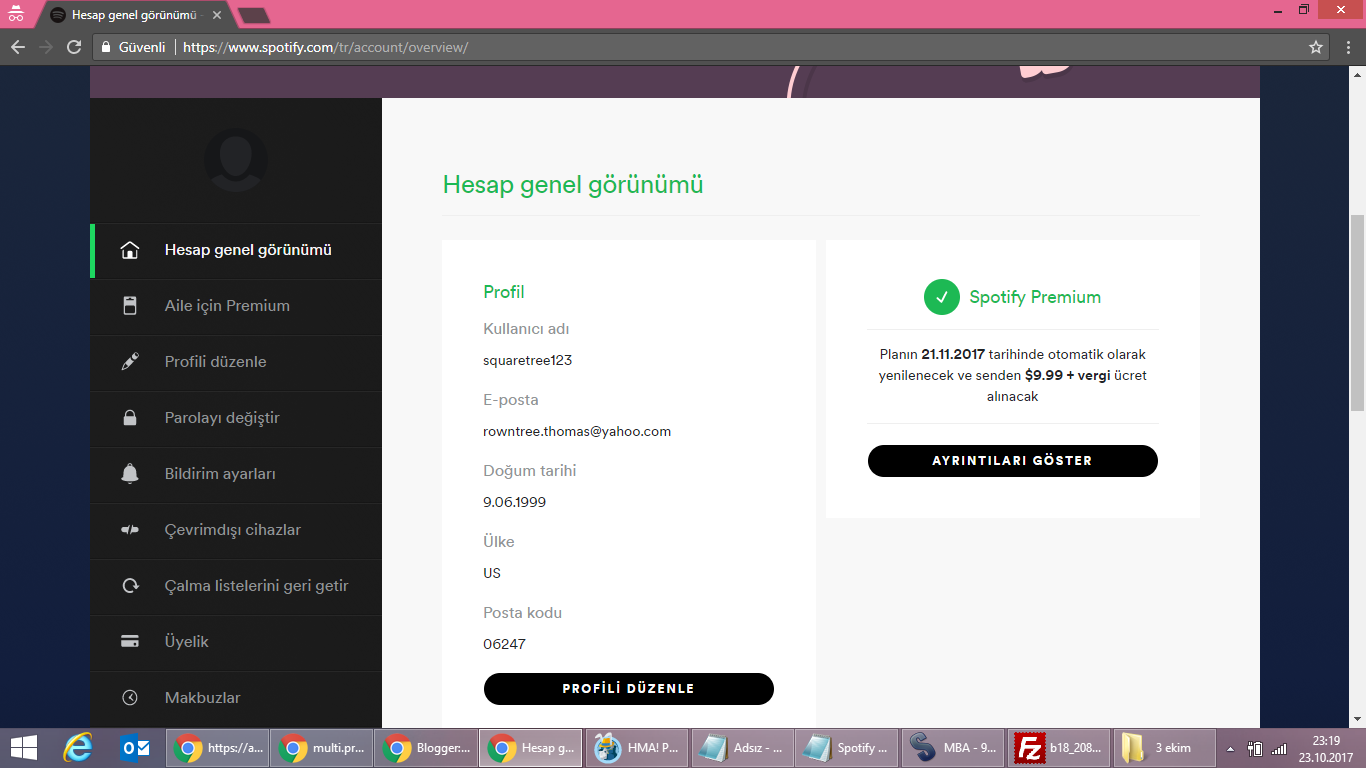Click the birth date 9.06.1999
Viewport: 1366px width, 768px height.
tap(514, 502)
